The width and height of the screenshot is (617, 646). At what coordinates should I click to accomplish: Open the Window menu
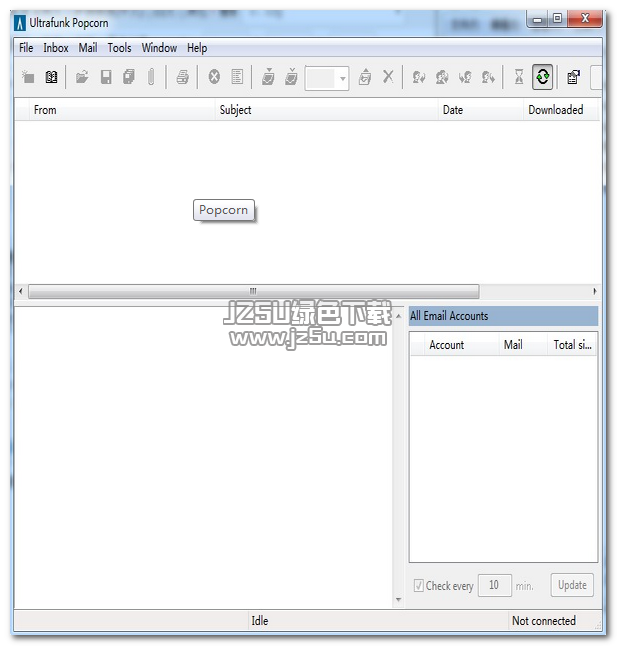click(159, 48)
